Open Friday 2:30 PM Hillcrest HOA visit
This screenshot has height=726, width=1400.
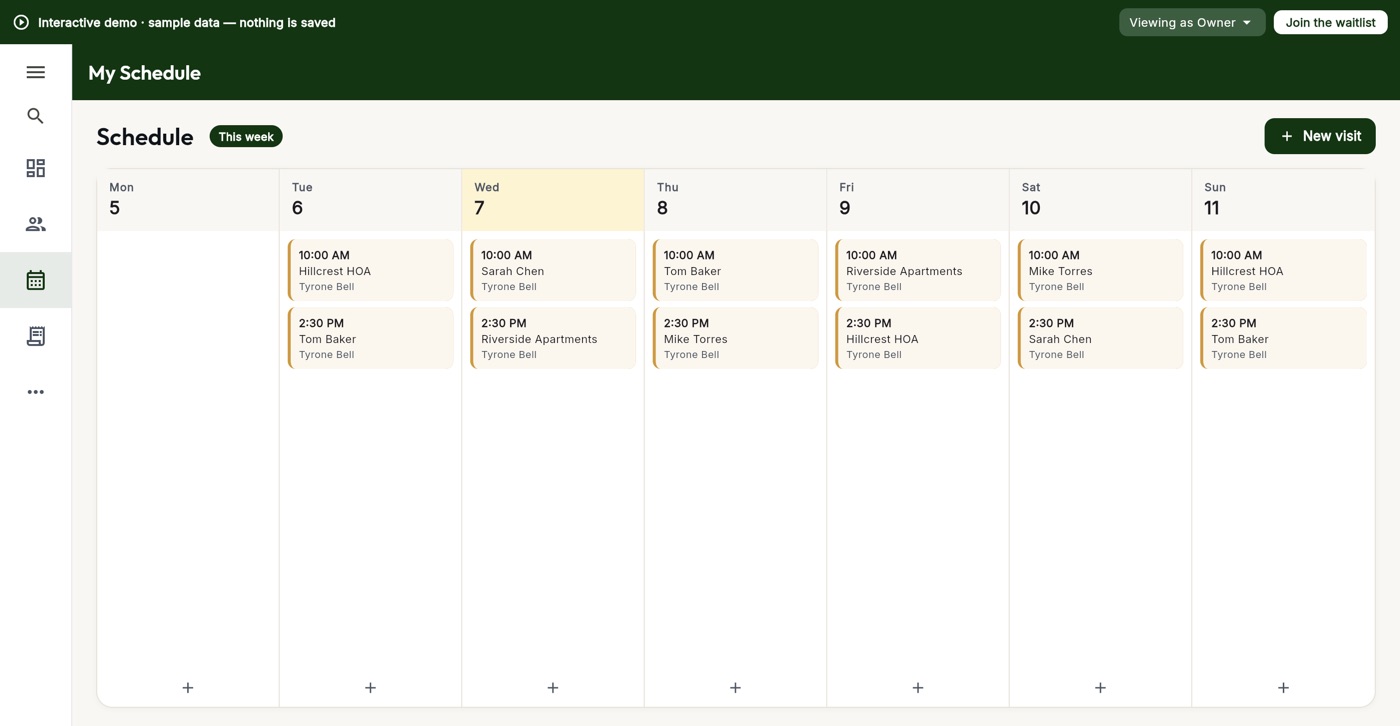click(x=918, y=338)
